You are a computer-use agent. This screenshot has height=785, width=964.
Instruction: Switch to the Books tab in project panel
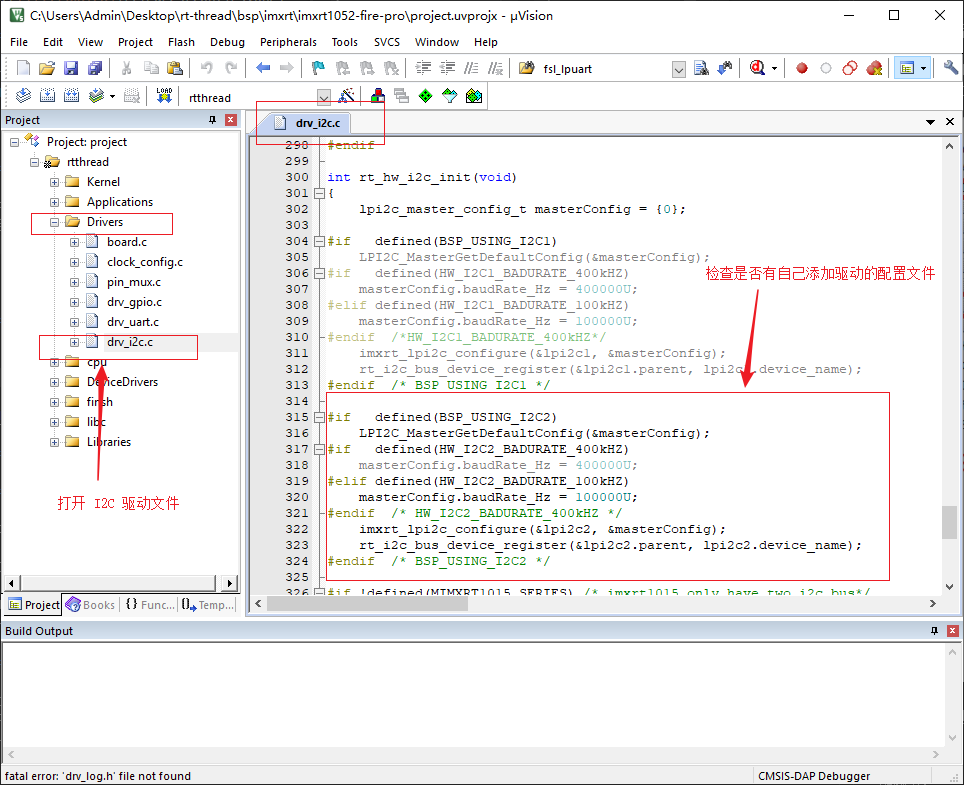pos(90,605)
